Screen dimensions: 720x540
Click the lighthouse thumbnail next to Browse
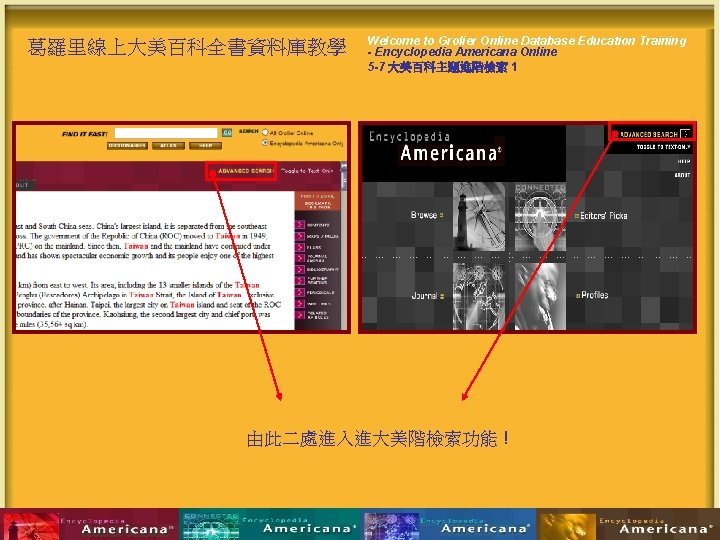pos(479,217)
